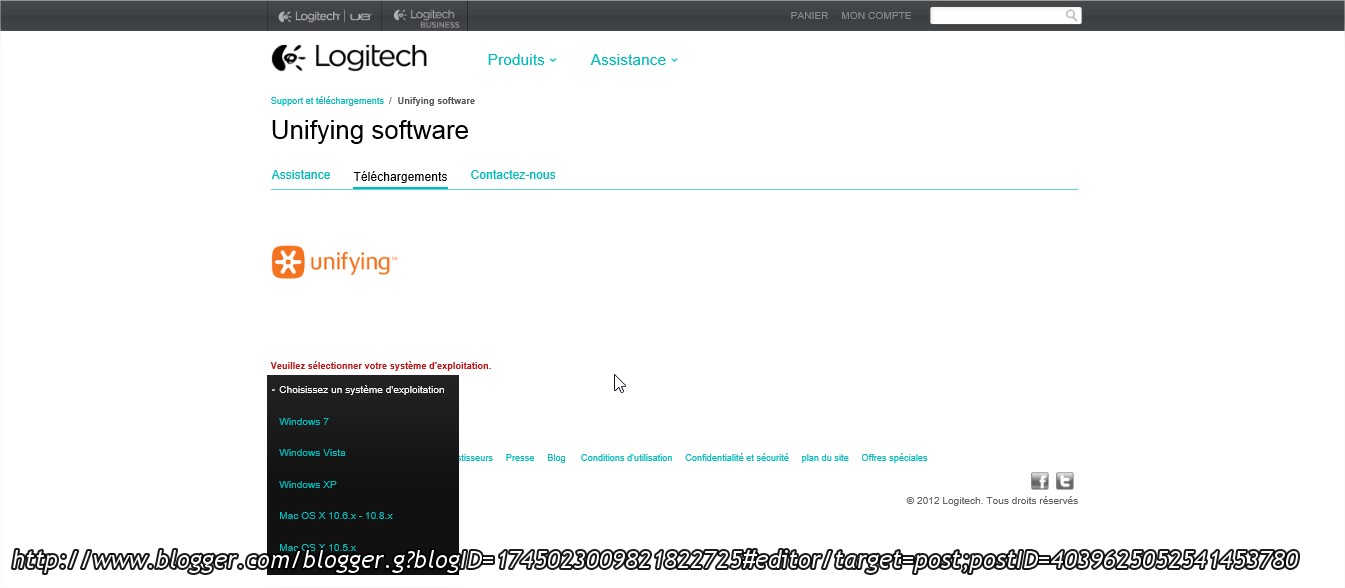
Task: Open Confidentialité et sécurité footer link
Action: coord(737,458)
